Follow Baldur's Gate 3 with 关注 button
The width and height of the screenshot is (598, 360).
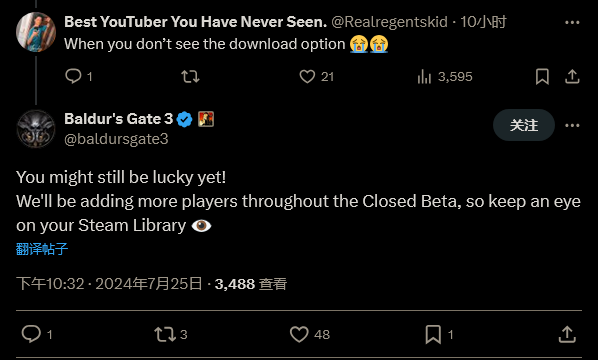pos(524,125)
